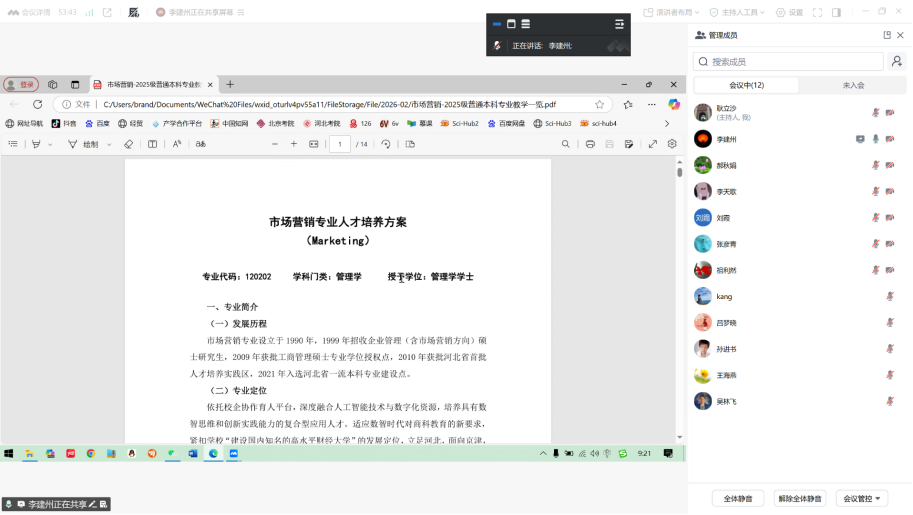Refresh the browser page

click(x=38, y=104)
